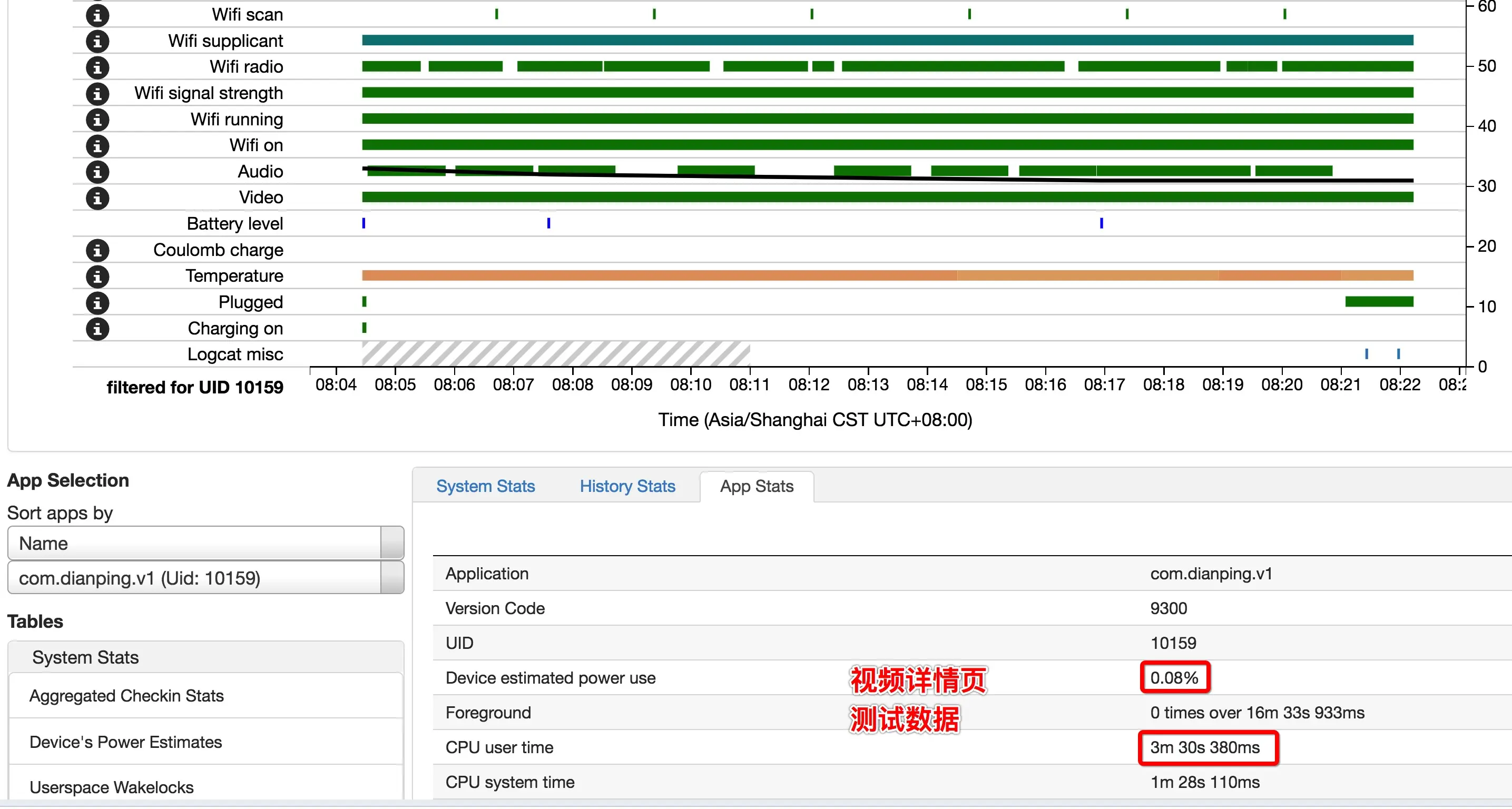Image resolution: width=1512 pixels, height=809 pixels.
Task: Open the com.dianping.v1 app selection dropdown
Action: (205, 578)
